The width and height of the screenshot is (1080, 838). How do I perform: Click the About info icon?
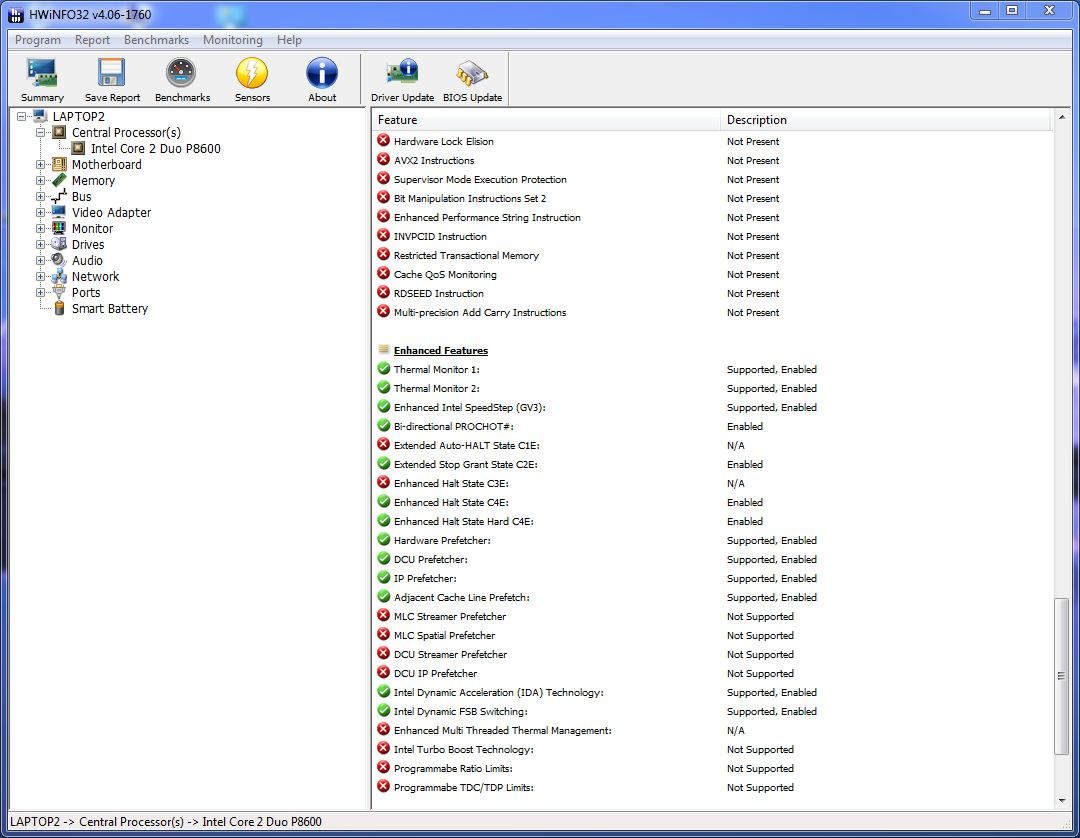click(322, 79)
